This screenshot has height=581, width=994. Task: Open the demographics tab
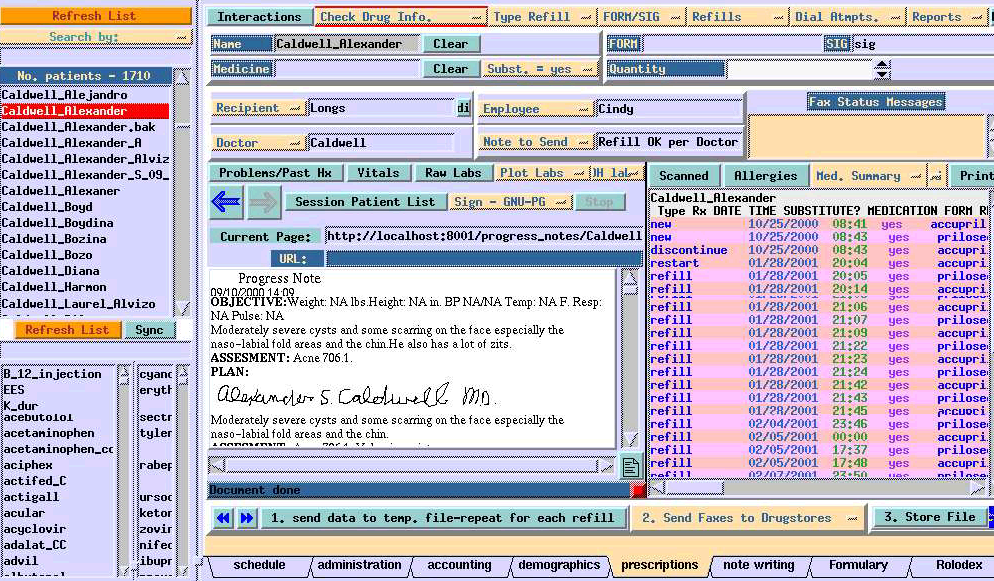pos(559,565)
